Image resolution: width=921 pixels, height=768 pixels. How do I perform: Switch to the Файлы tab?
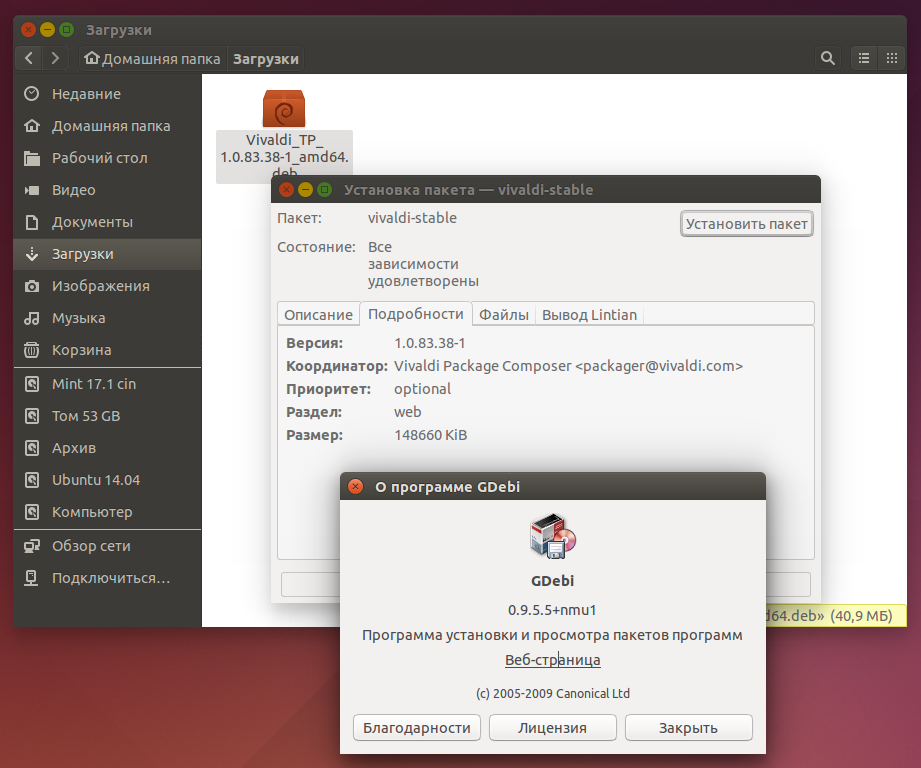(503, 315)
